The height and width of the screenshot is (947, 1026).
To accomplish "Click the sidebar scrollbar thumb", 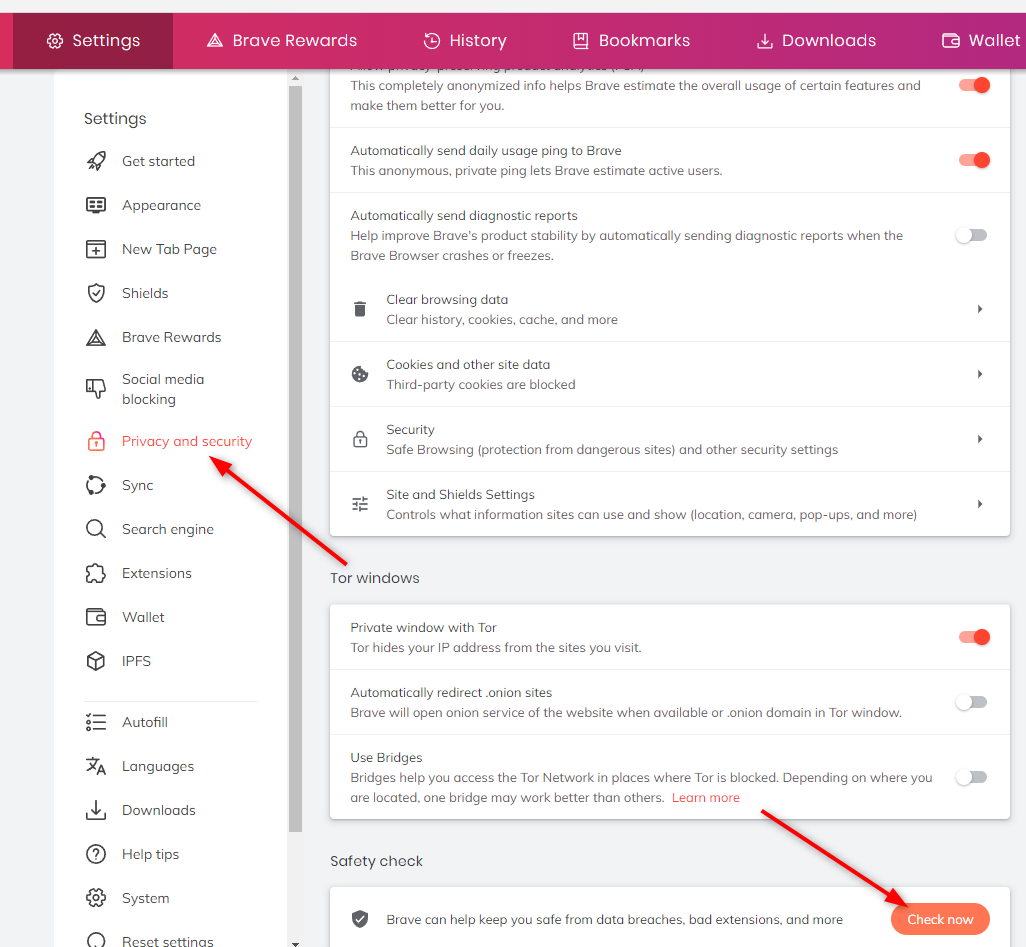I will click(295, 458).
